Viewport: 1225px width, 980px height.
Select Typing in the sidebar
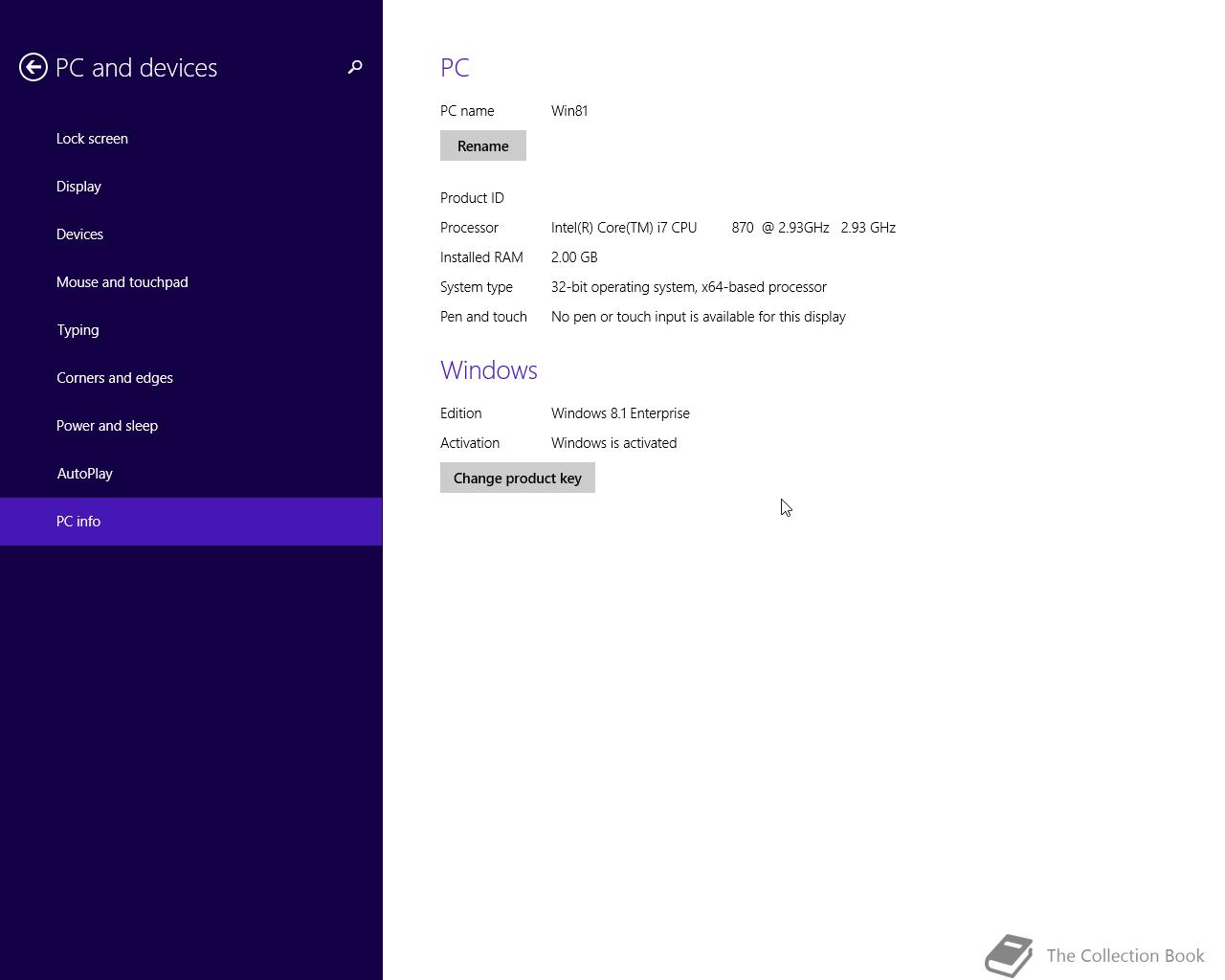(x=190, y=330)
